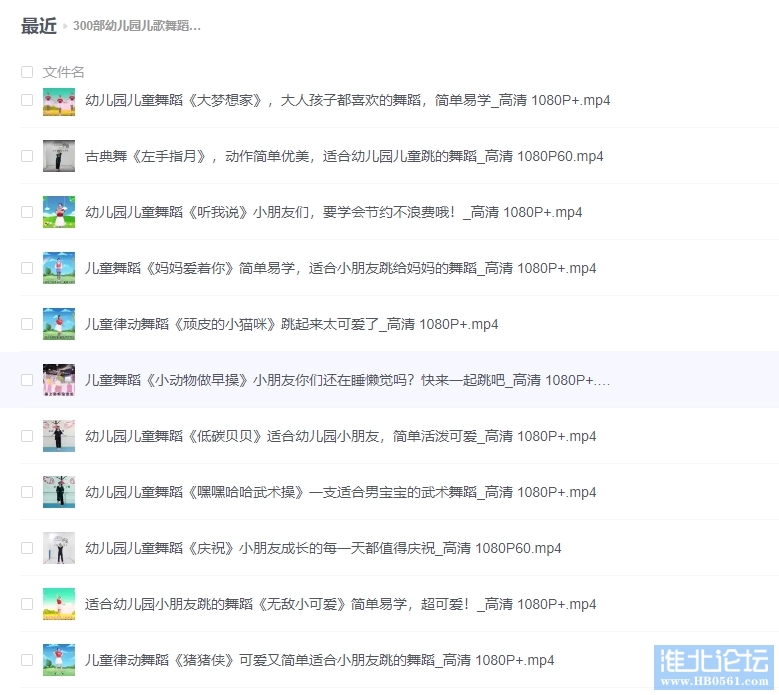Check the box for 《大梦想家》 video
Image resolution: width=779 pixels, height=695 pixels.
tap(27, 100)
